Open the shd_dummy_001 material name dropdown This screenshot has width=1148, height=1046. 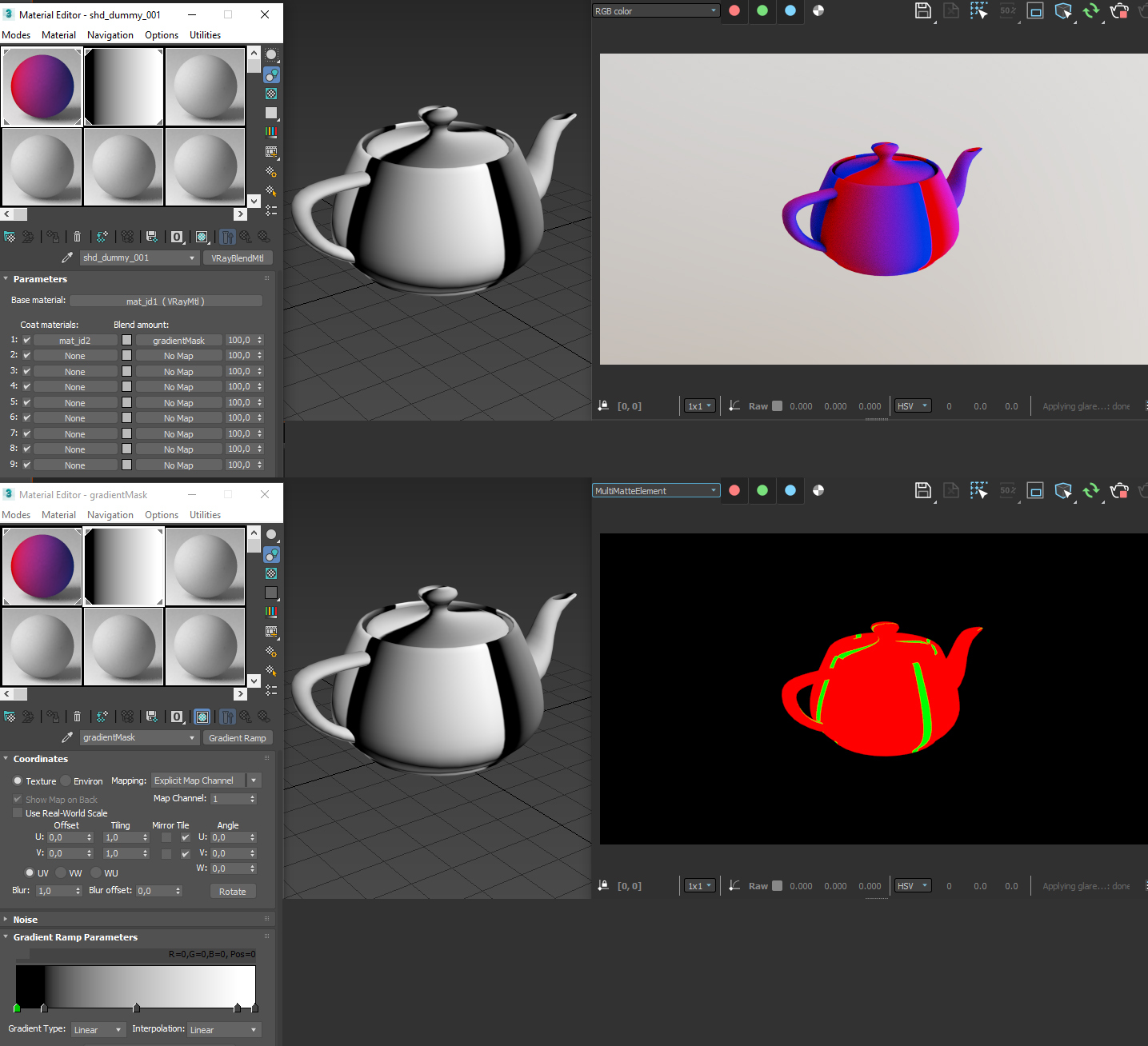[139, 258]
